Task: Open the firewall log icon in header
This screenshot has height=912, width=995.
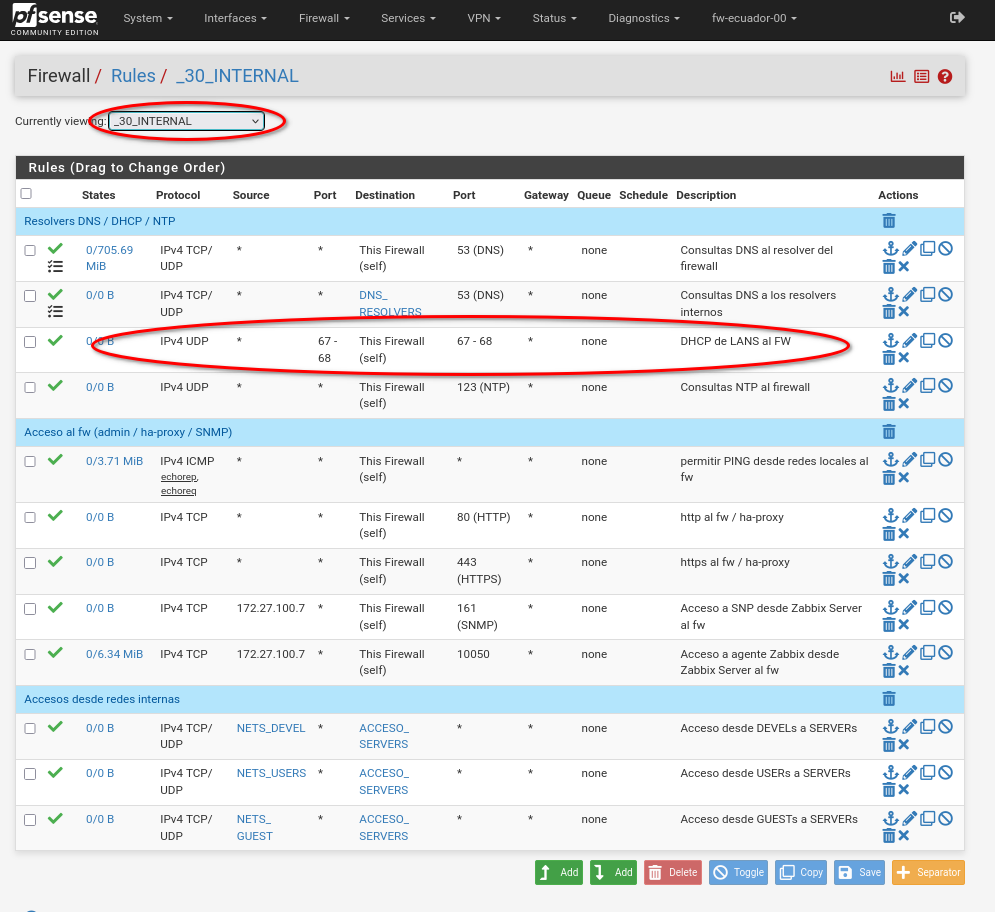Action: click(x=921, y=77)
